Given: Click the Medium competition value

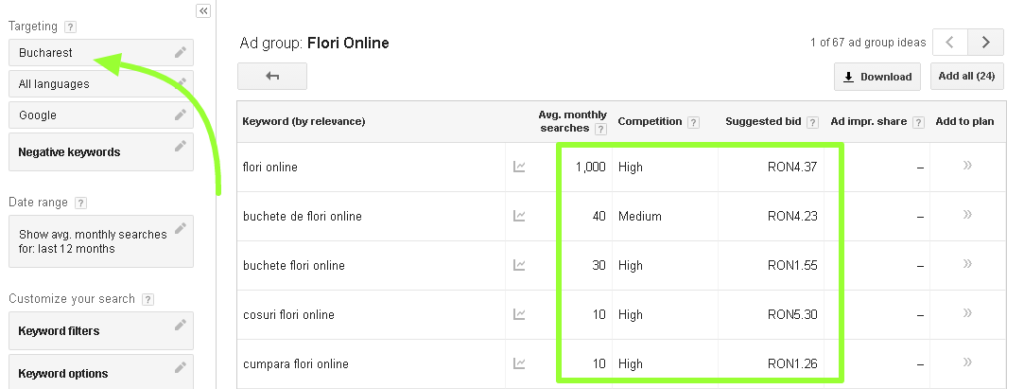Looking at the screenshot, I should coord(639,216).
